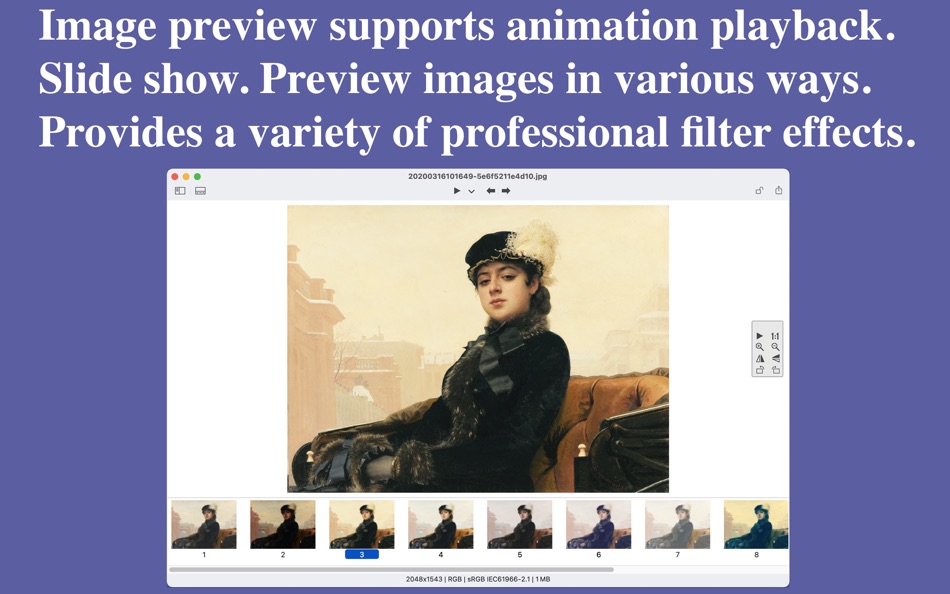Toggle the bottom thumbnail strip icon
The width and height of the screenshot is (950, 594).
point(201,191)
